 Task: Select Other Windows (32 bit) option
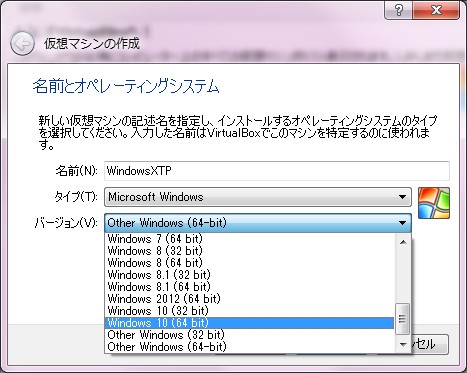pyautogui.click(x=249, y=335)
